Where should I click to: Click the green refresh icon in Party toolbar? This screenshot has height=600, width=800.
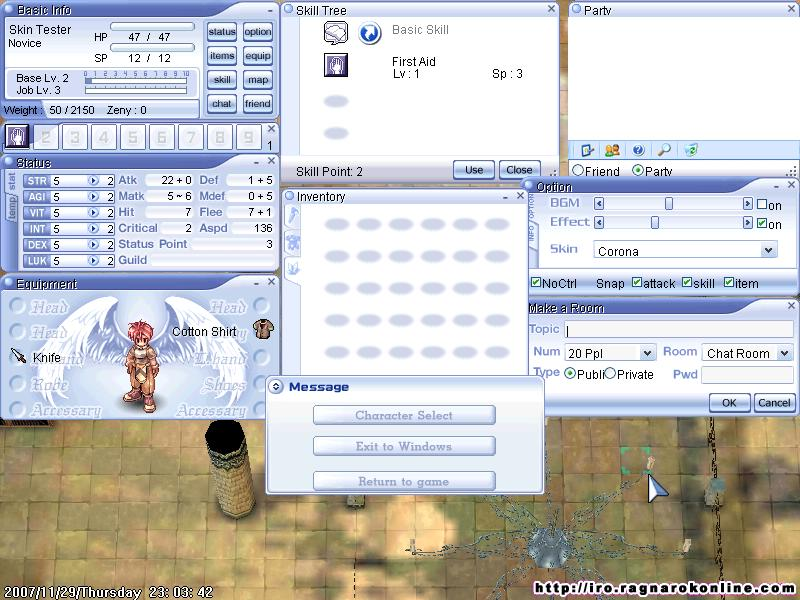point(691,150)
